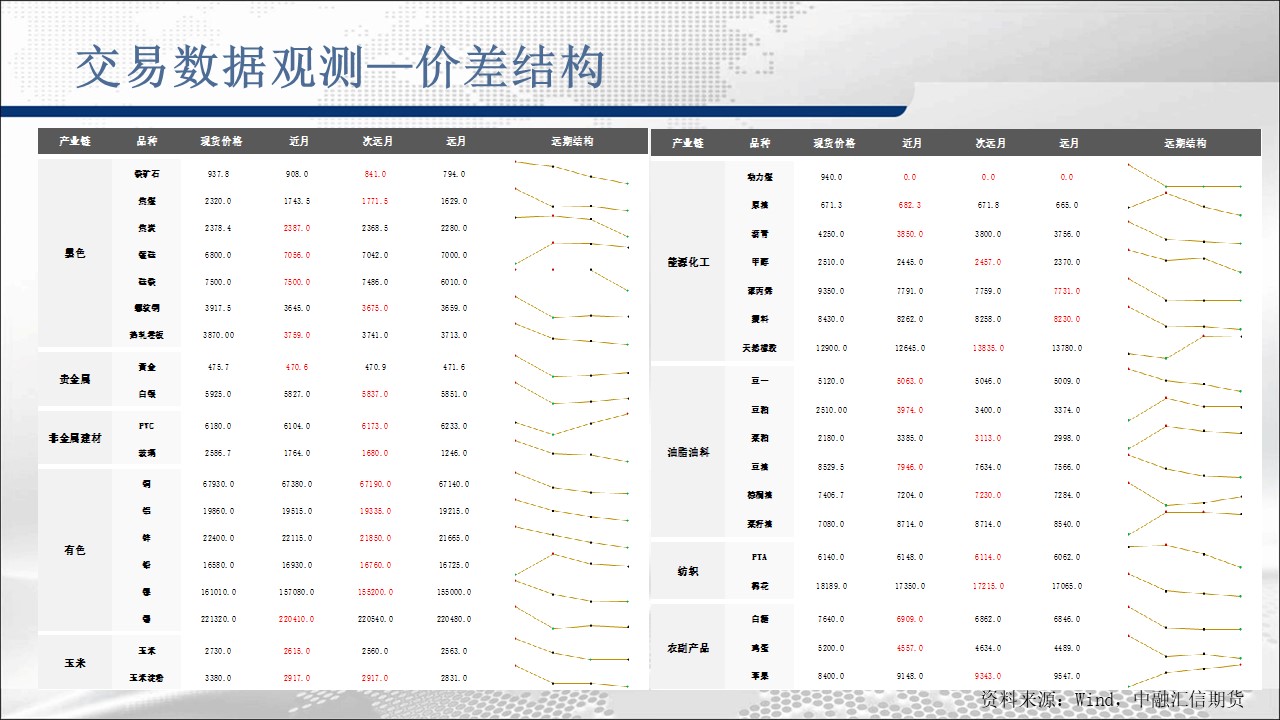Select the 能源化工 category cell
Image resolution: width=1280 pixels, height=720 pixels.
688,262
